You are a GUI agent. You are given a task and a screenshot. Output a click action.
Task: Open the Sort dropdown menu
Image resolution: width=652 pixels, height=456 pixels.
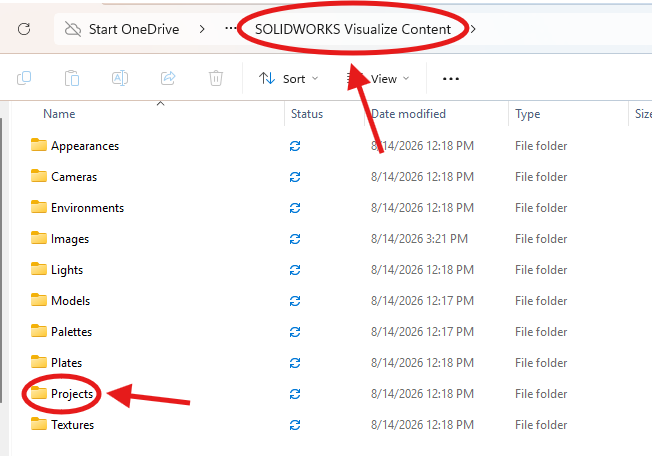coord(288,79)
